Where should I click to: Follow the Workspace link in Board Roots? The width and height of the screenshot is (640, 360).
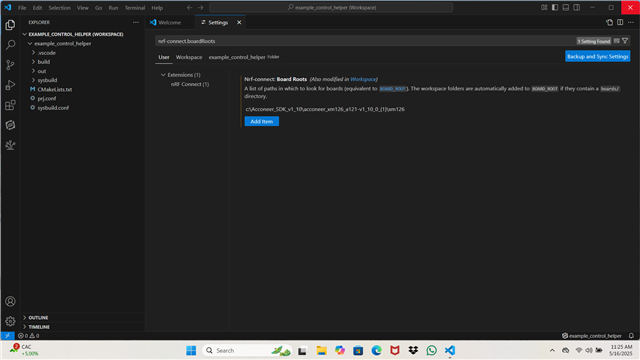[363, 79]
